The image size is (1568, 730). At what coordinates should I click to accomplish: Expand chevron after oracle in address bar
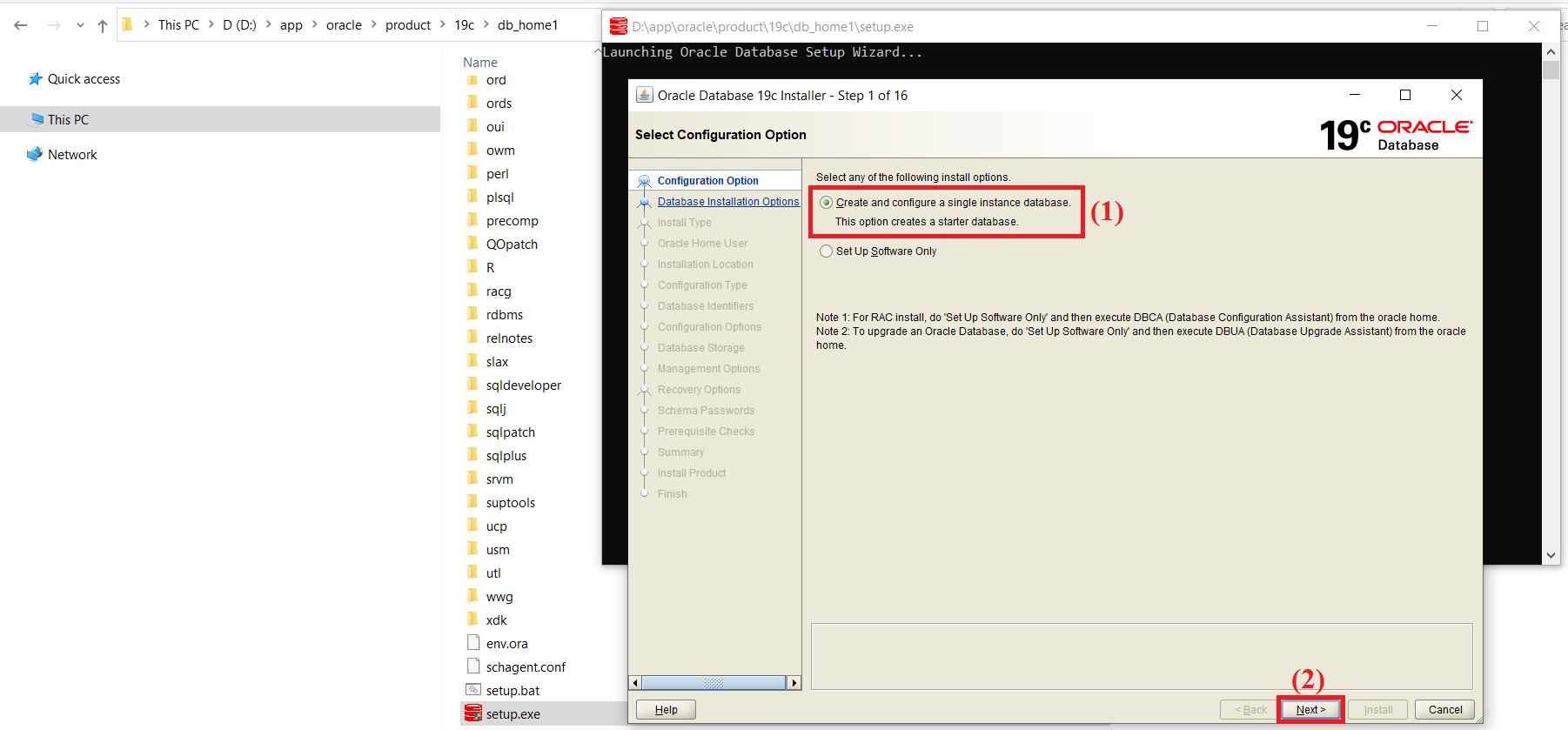(x=374, y=25)
